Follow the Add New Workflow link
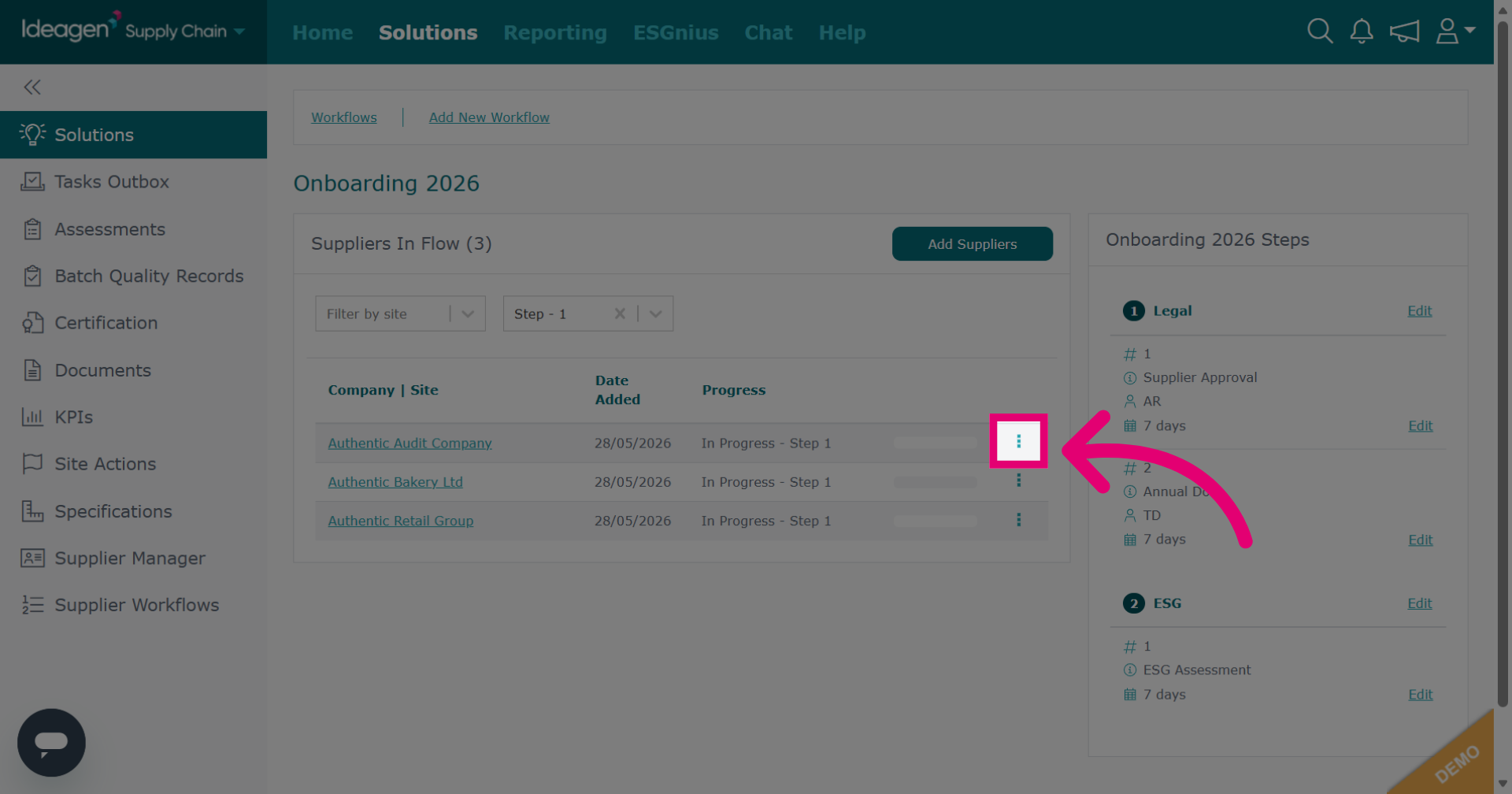Image resolution: width=1512 pixels, height=794 pixels. pyautogui.click(x=489, y=117)
